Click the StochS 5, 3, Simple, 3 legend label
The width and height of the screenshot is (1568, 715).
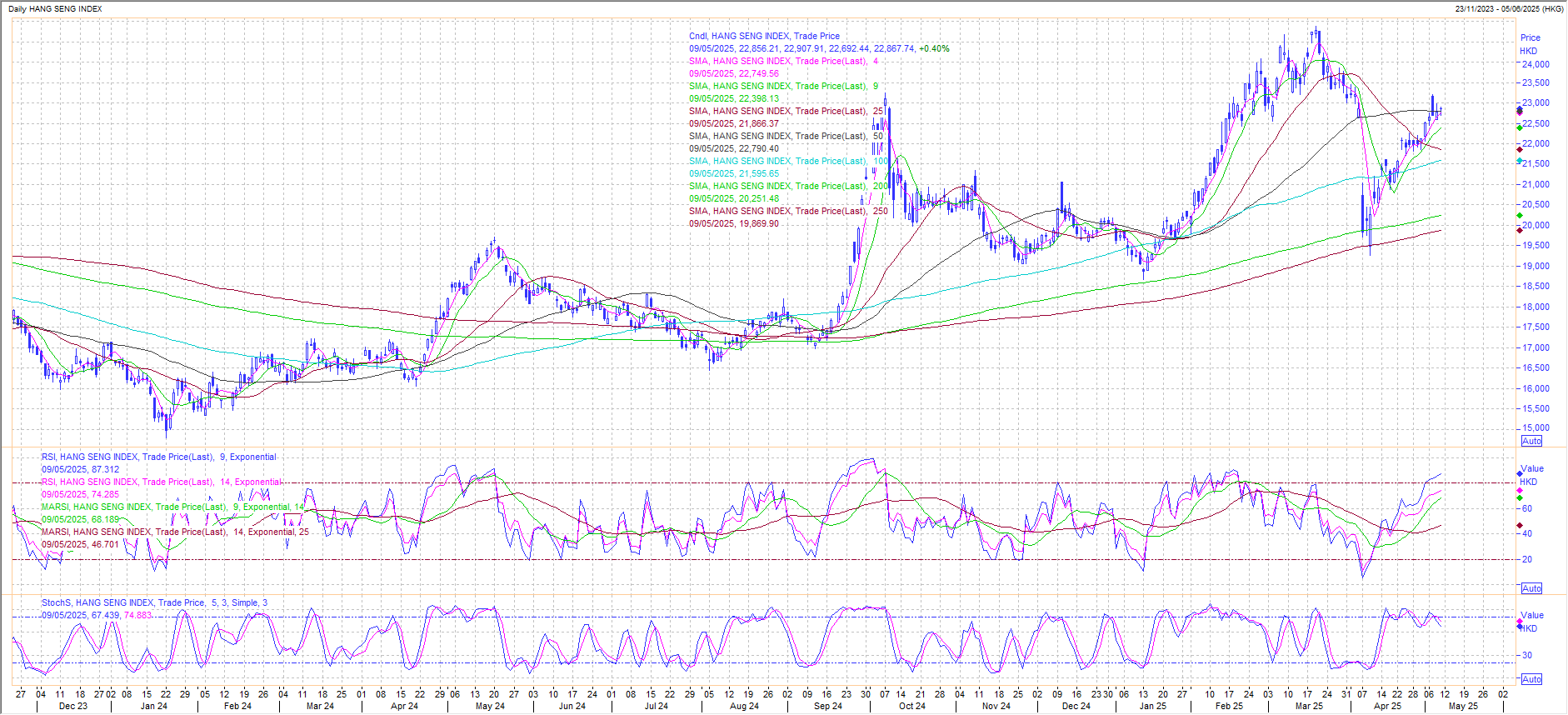point(154,602)
